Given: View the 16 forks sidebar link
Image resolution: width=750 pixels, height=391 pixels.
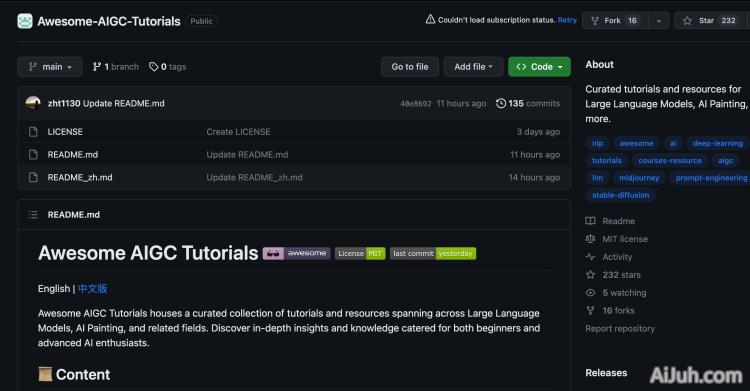Looking at the screenshot, I should click(x=618, y=311).
